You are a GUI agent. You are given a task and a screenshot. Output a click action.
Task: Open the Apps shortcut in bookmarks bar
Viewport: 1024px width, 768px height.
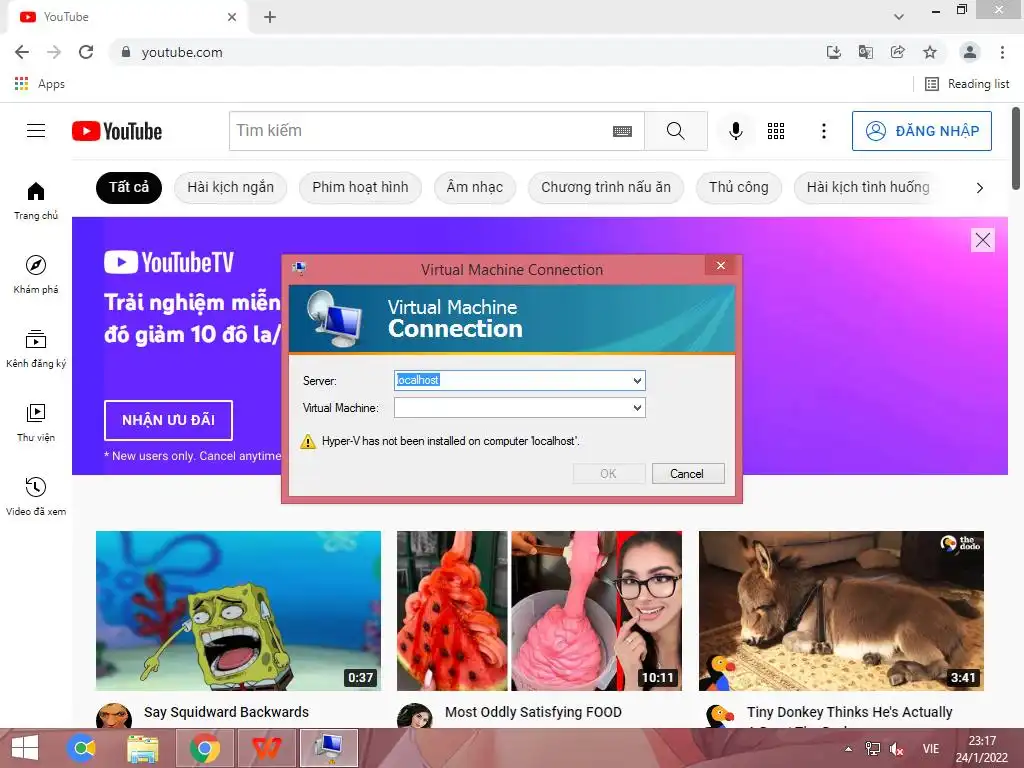pyautogui.click(x=39, y=84)
